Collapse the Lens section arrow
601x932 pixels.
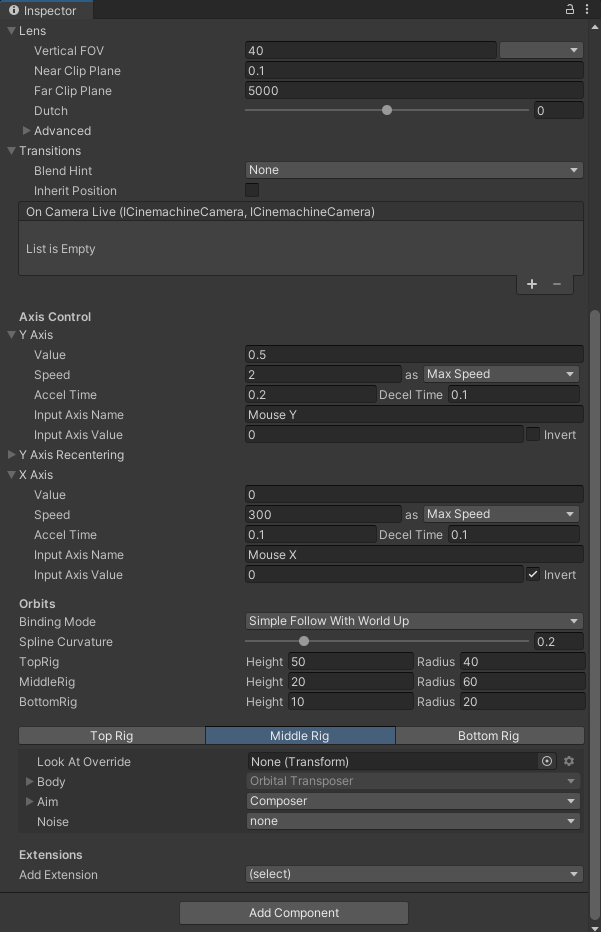12,31
